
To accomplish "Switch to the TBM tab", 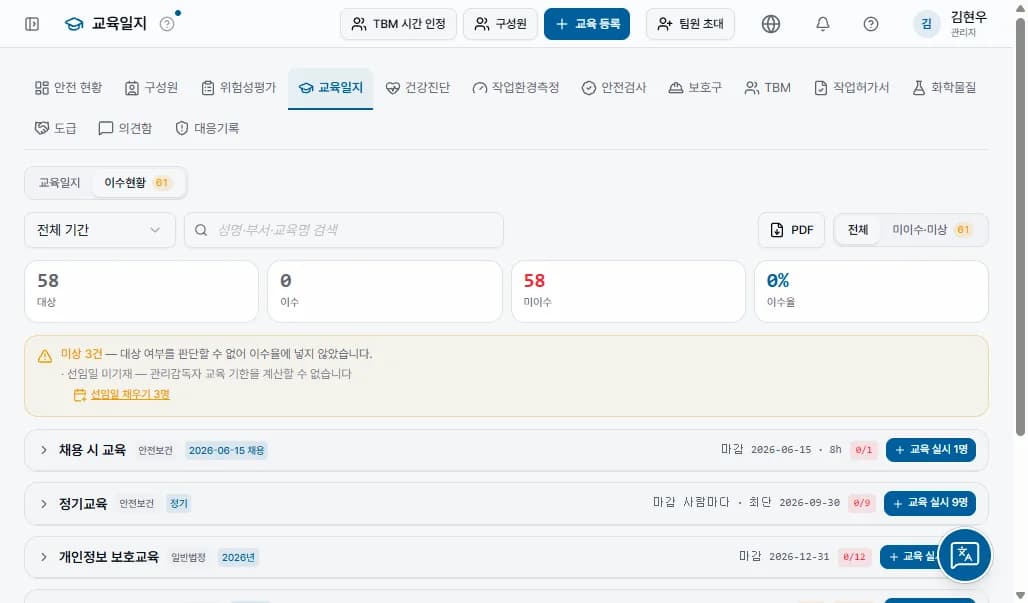I will pos(768,88).
